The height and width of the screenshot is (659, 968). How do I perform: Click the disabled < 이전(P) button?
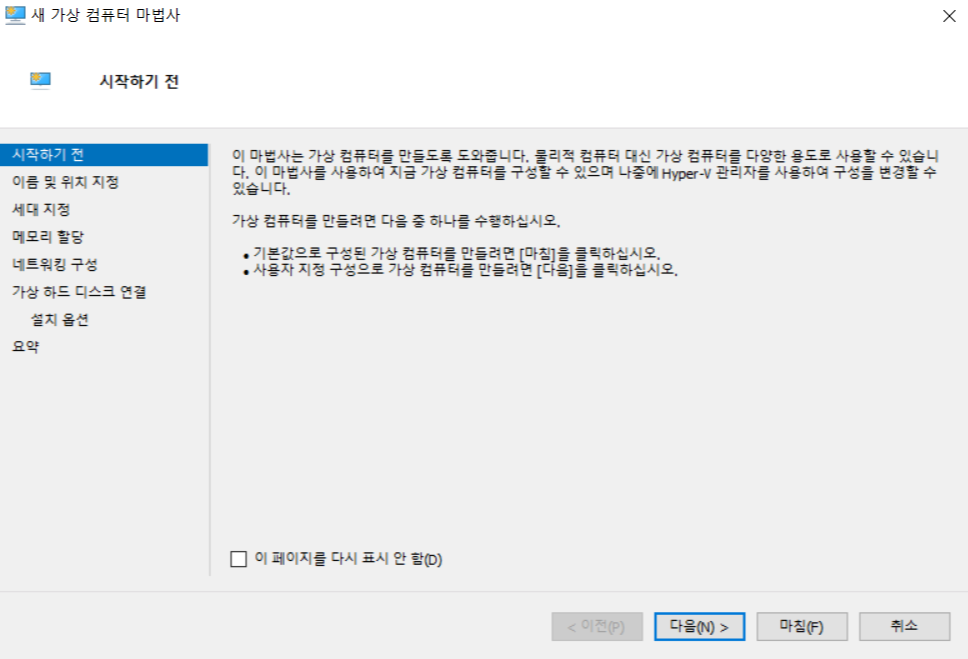(x=597, y=627)
